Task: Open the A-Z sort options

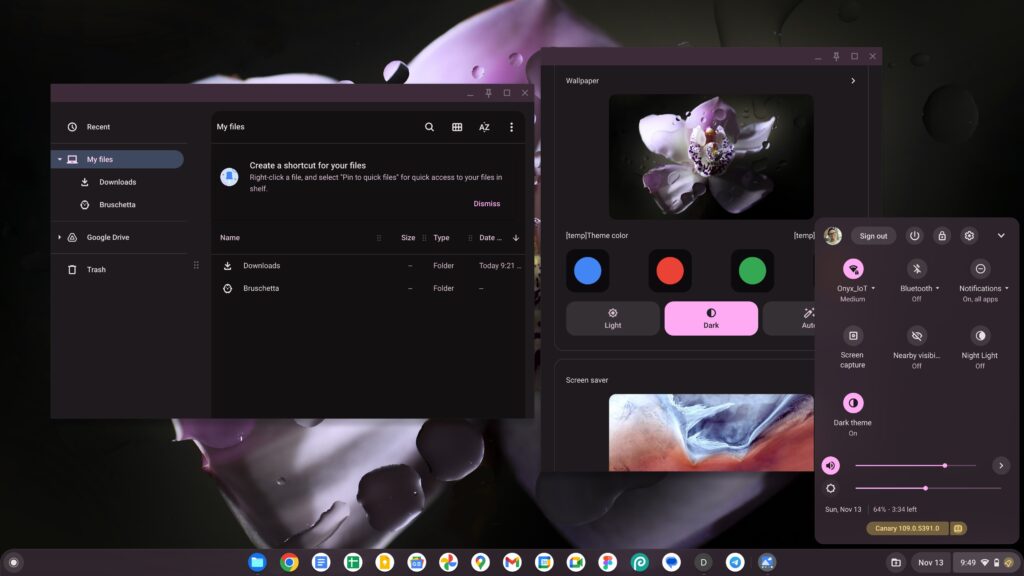Action: pyautogui.click(x=484, y=127)
